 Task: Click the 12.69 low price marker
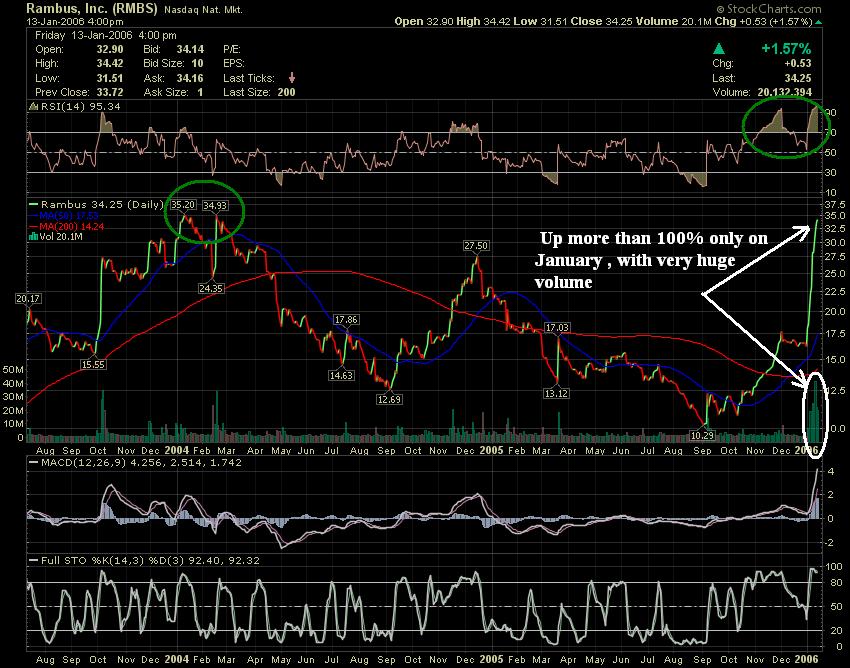pos(389,399)
